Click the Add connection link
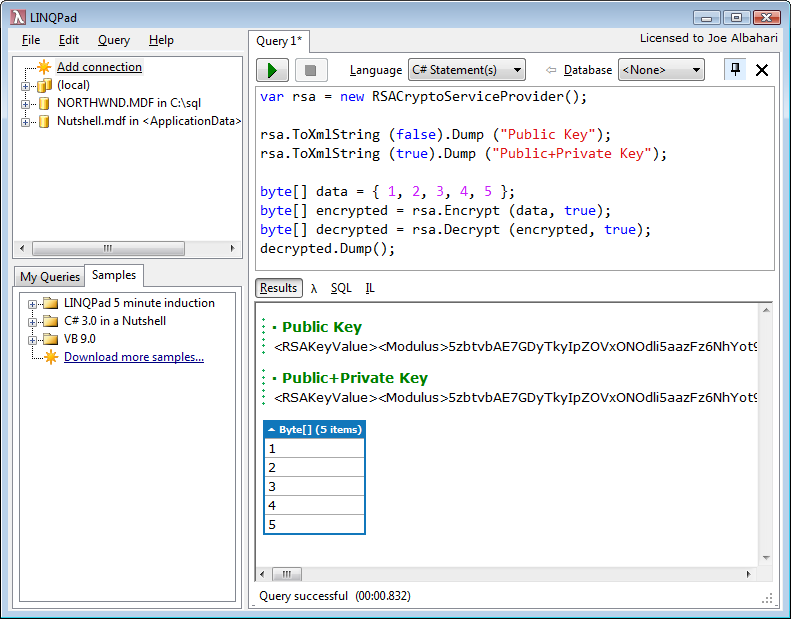The image size is (791, 619). (x=99, y=67)
